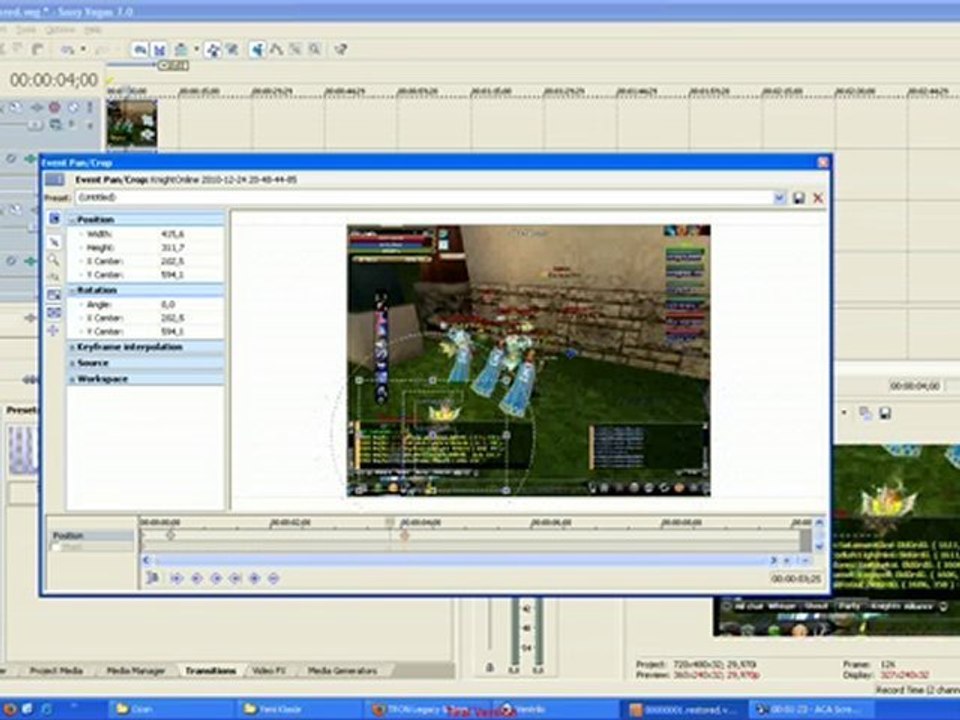Click the red Mute icon on video track header

[x=54, y=107]
